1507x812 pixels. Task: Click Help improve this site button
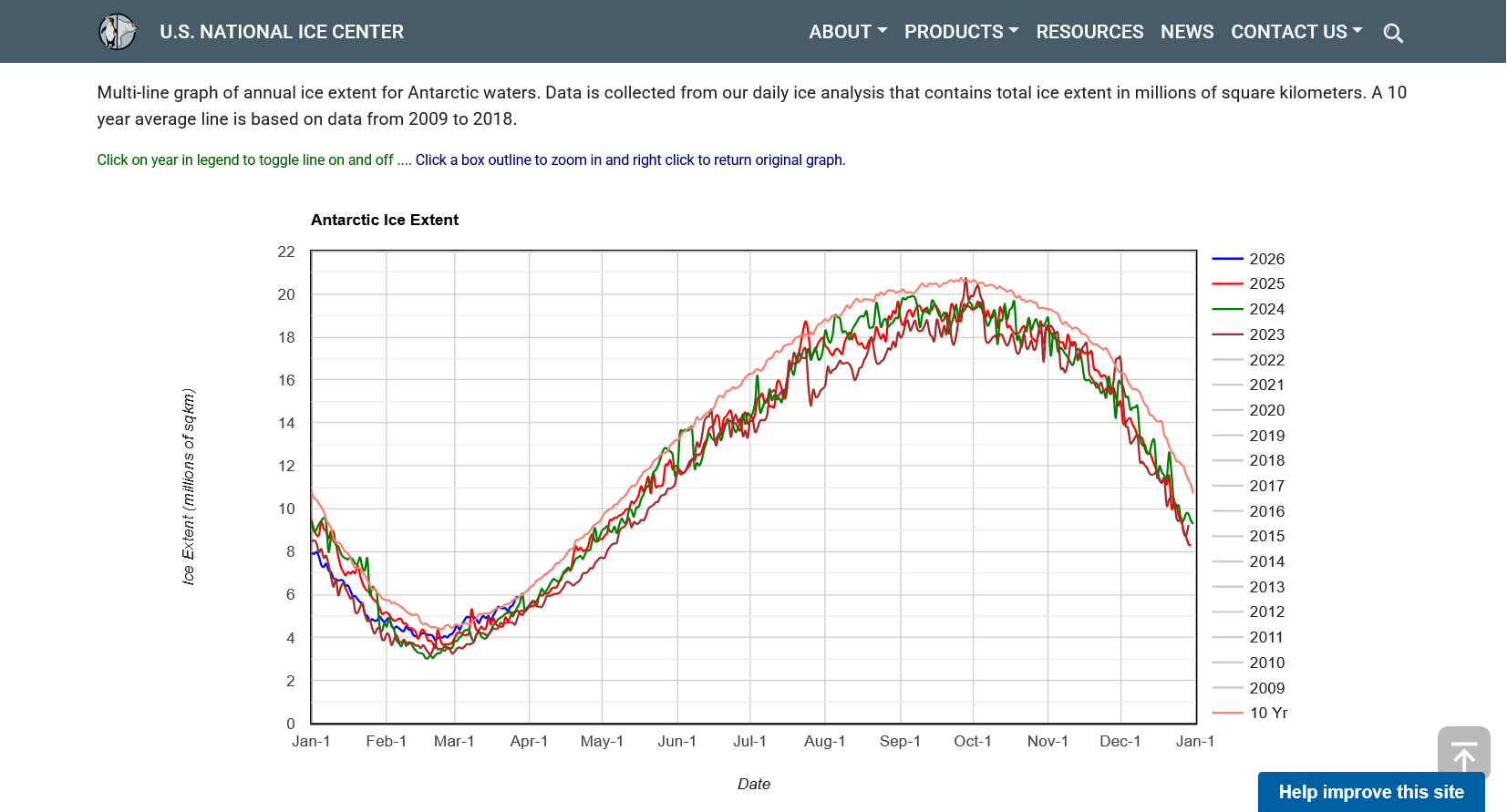(x=1371, y=792)
